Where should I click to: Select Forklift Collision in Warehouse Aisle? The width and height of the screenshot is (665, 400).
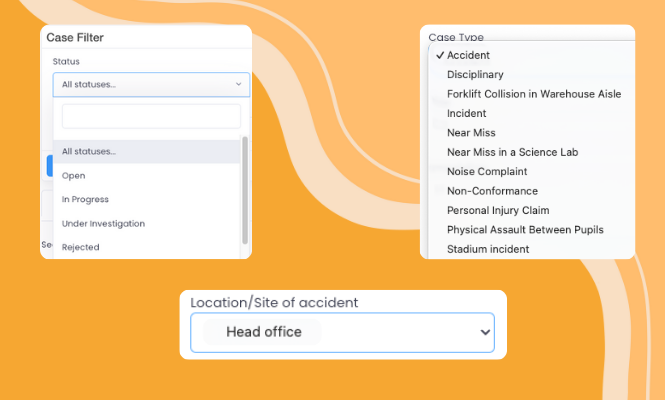point(534,94)
